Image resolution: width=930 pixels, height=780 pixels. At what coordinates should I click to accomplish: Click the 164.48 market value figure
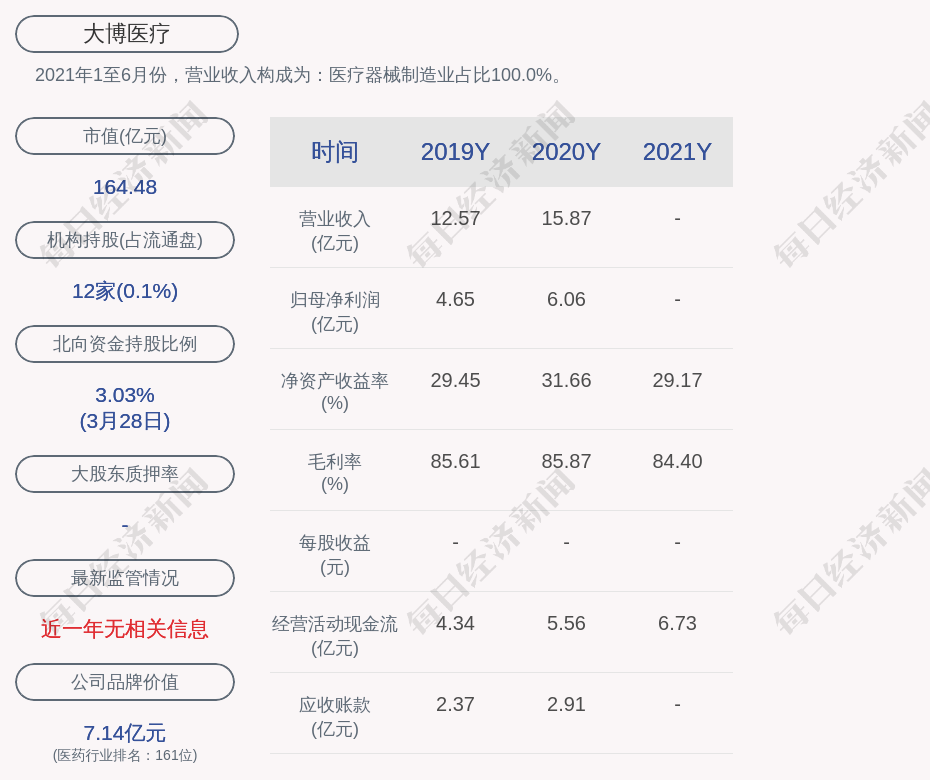pos(125,187)
